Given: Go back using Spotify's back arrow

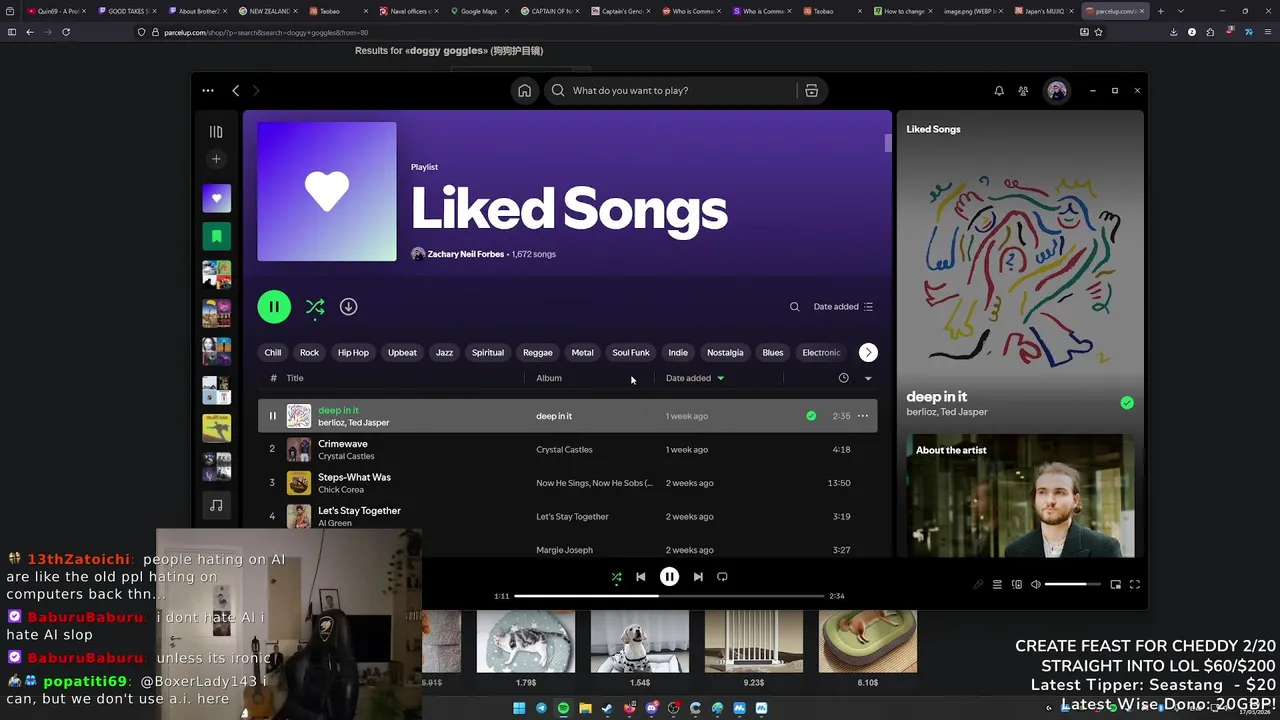Looking at the screenshot, I should pyautogui.click(x=236, y=90).
